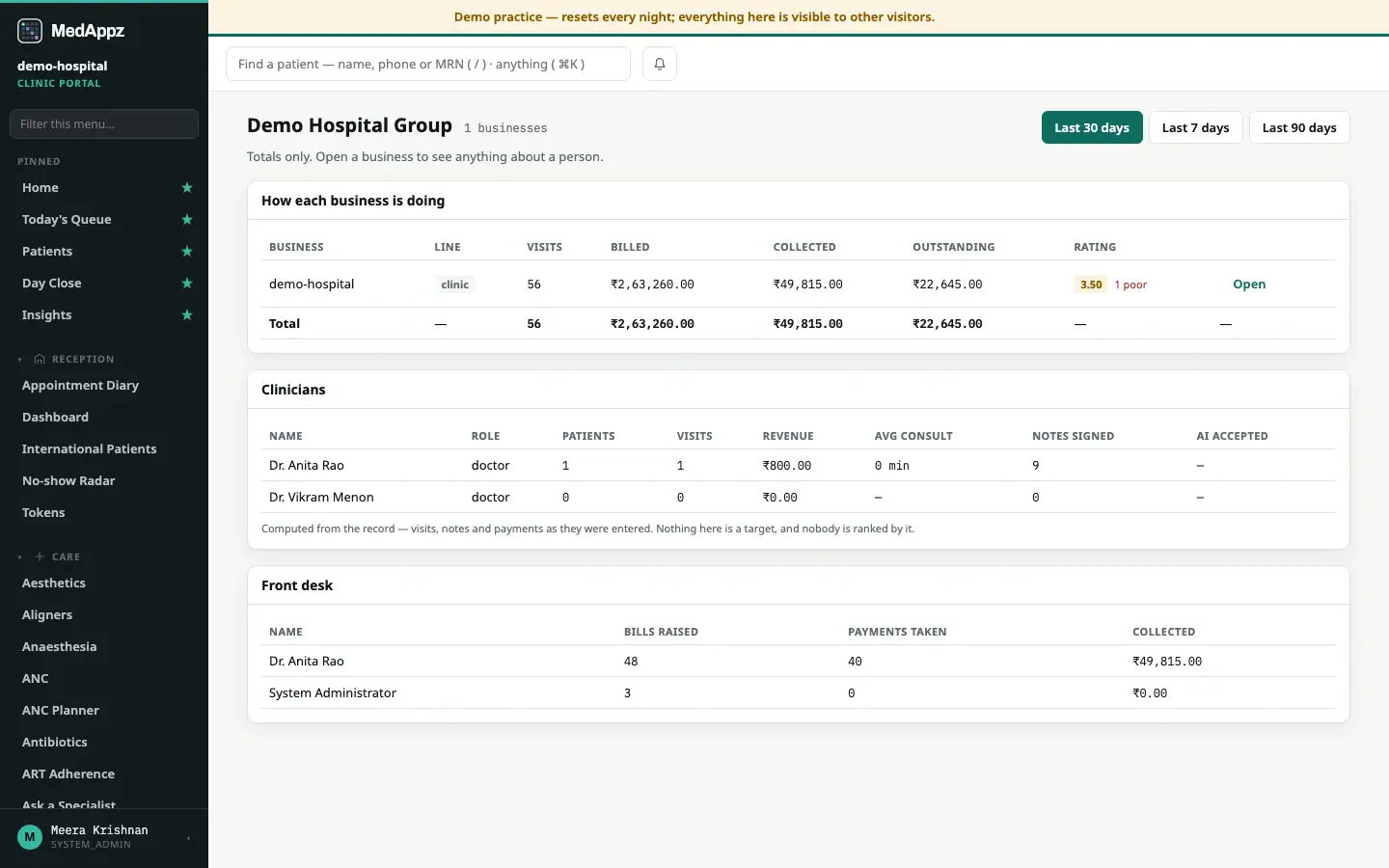Click the 3.50 rating badge
This screenshot has height=868, width=1389.
(x=1091, y=285)
